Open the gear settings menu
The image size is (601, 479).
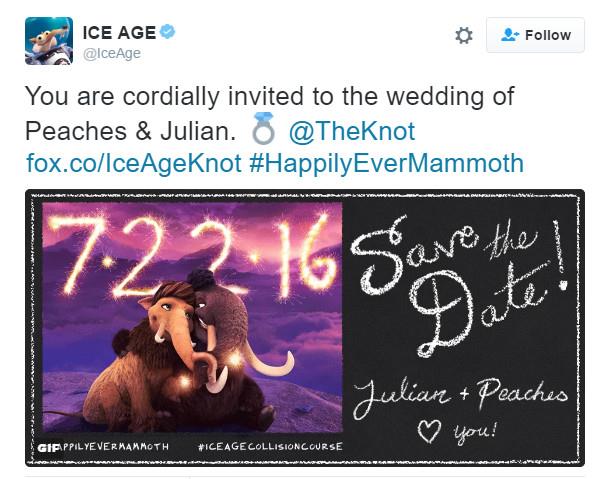pyautogui.click(x=464, y=35)
